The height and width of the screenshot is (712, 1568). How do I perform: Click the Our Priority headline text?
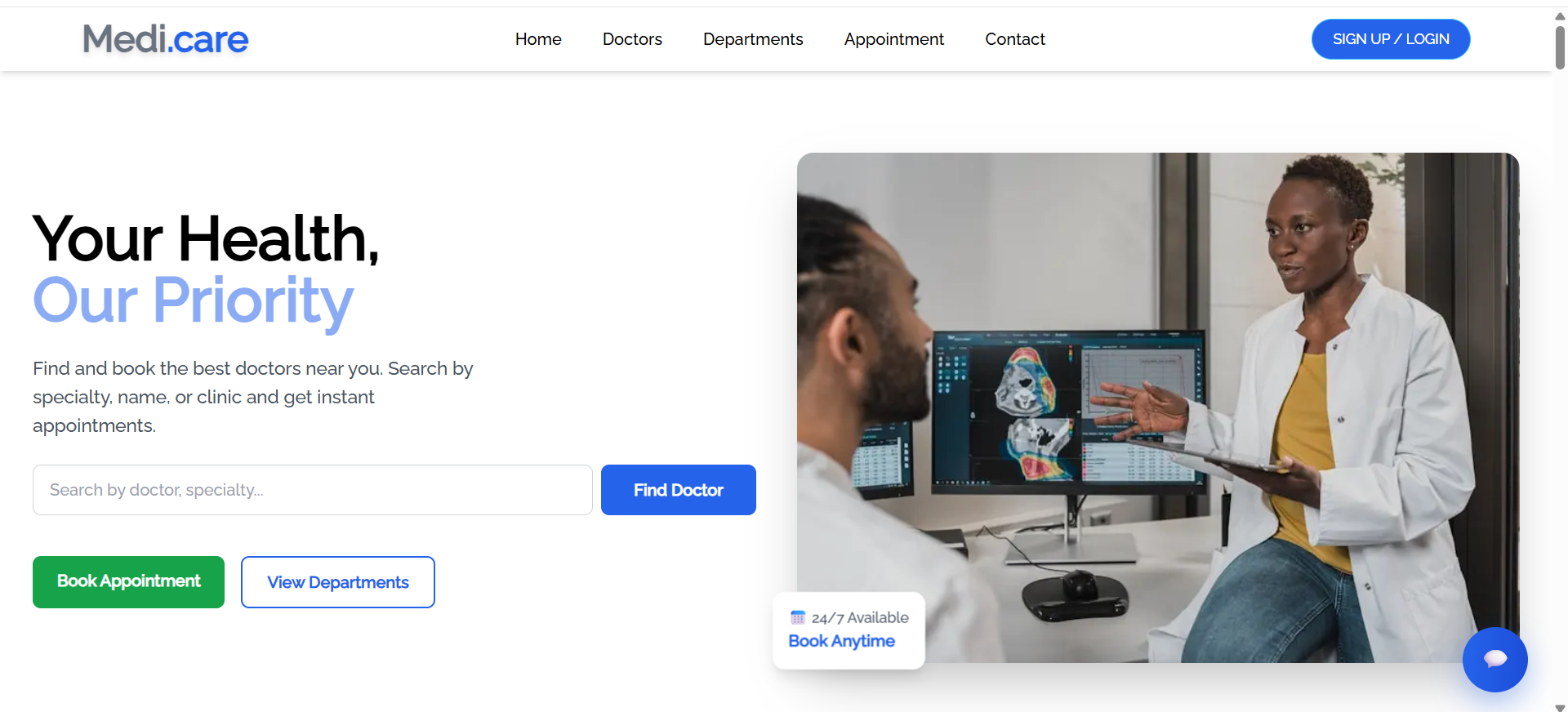(x=193, y=300)
